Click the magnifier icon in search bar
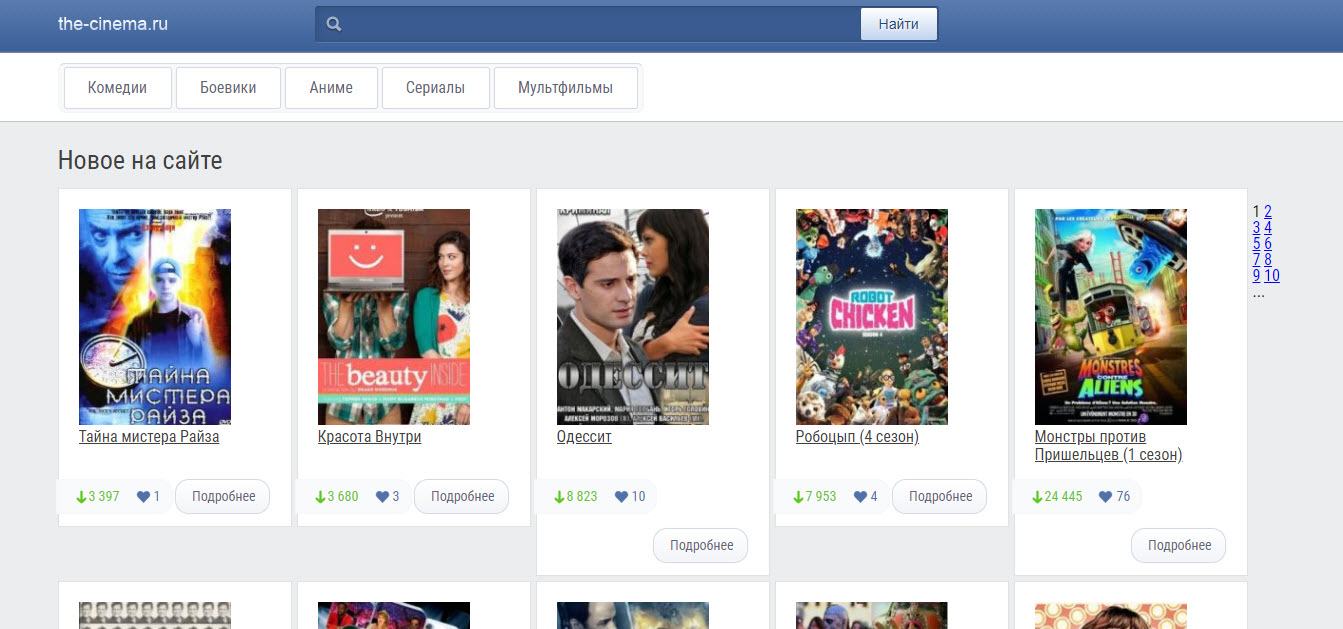Image resolution: width=1343 pixels, height=629 pixels. [x=334, y=24]
